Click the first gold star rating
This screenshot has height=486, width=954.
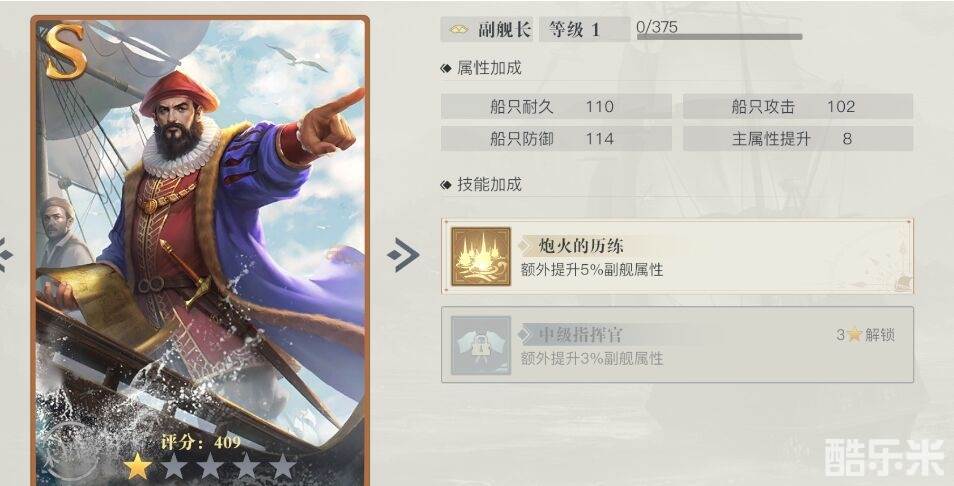[x=138, y=466]
